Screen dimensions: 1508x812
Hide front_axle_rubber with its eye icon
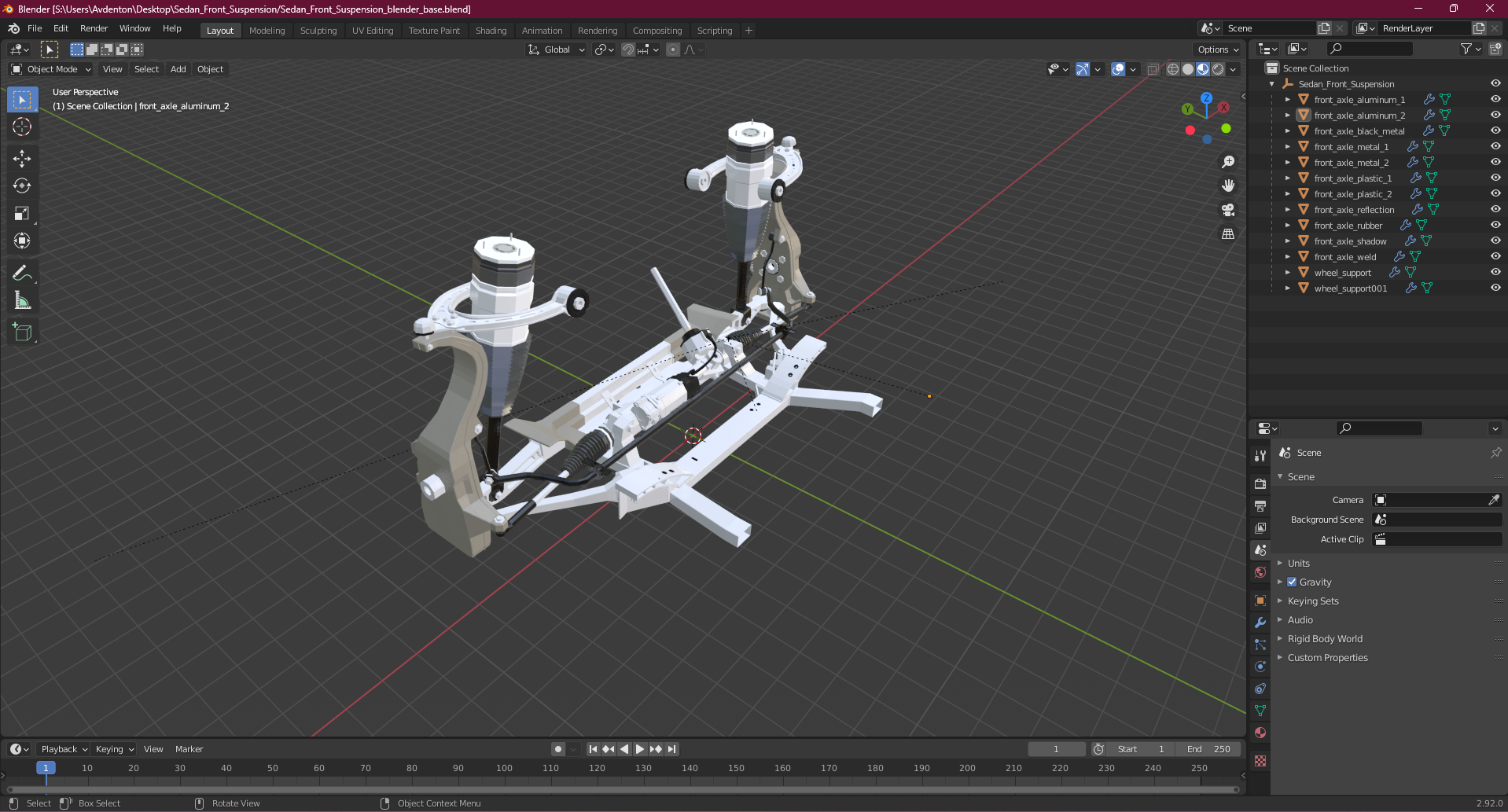[x=1495, y=225]
